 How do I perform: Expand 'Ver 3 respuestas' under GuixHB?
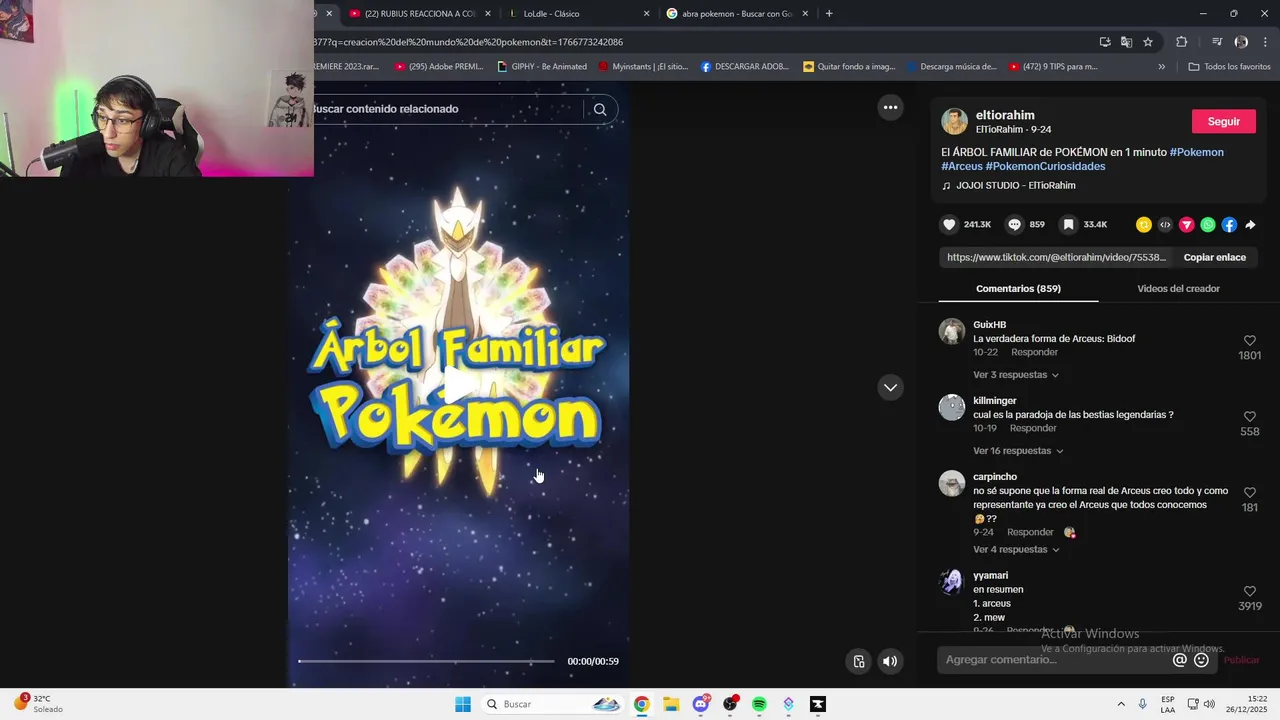coord(1016,375)
